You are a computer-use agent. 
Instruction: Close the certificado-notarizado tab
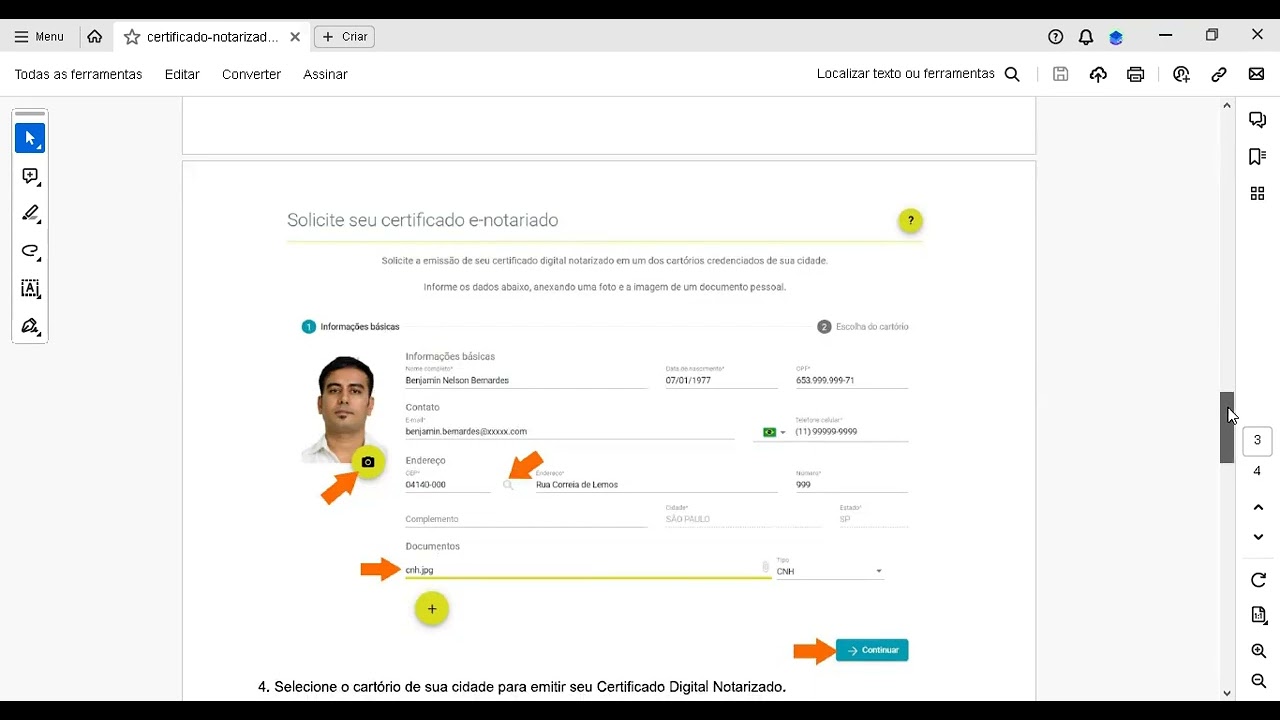[x=295, y=37]
